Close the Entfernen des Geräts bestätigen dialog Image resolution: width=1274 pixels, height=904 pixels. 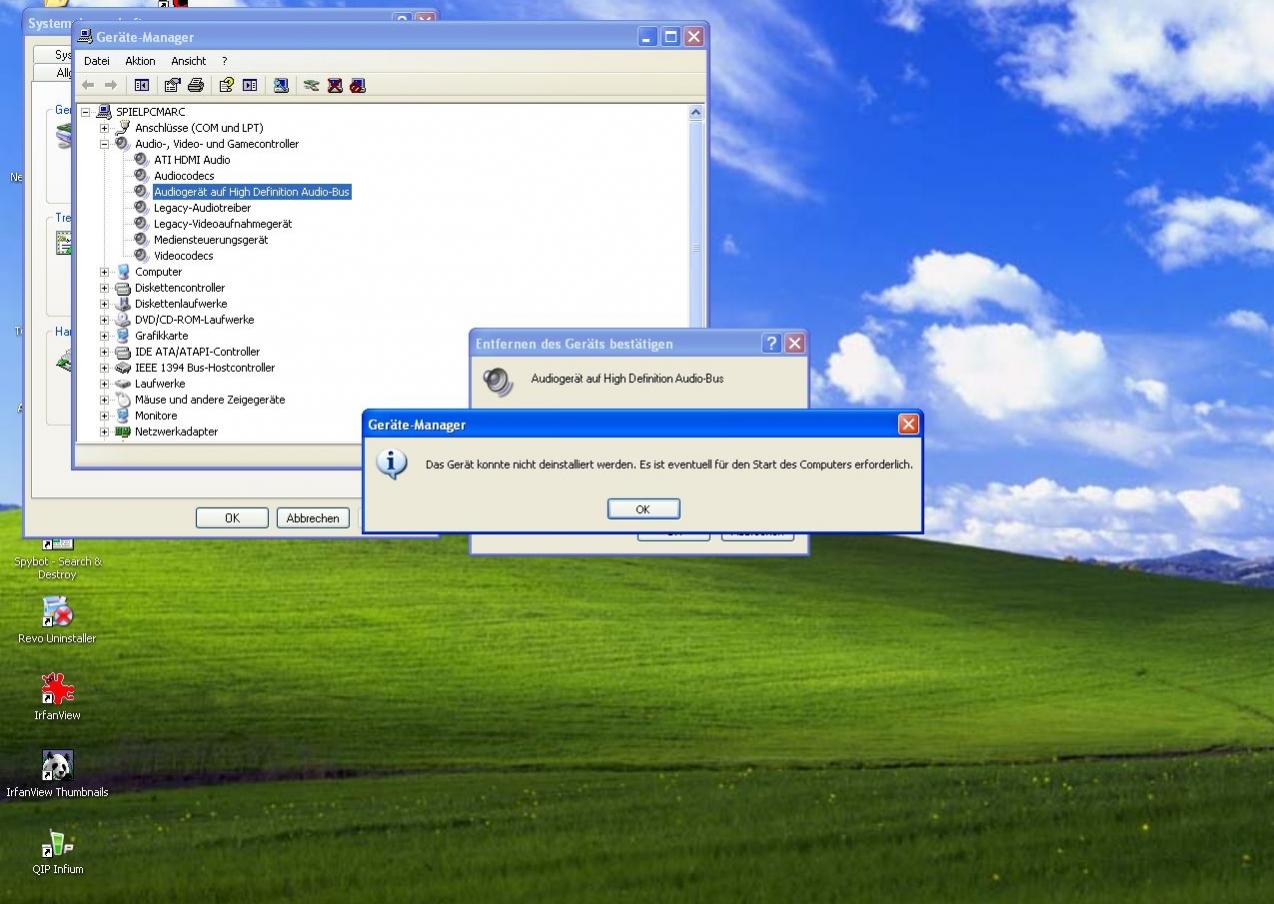pyautogui.click(x=794, y=343)
